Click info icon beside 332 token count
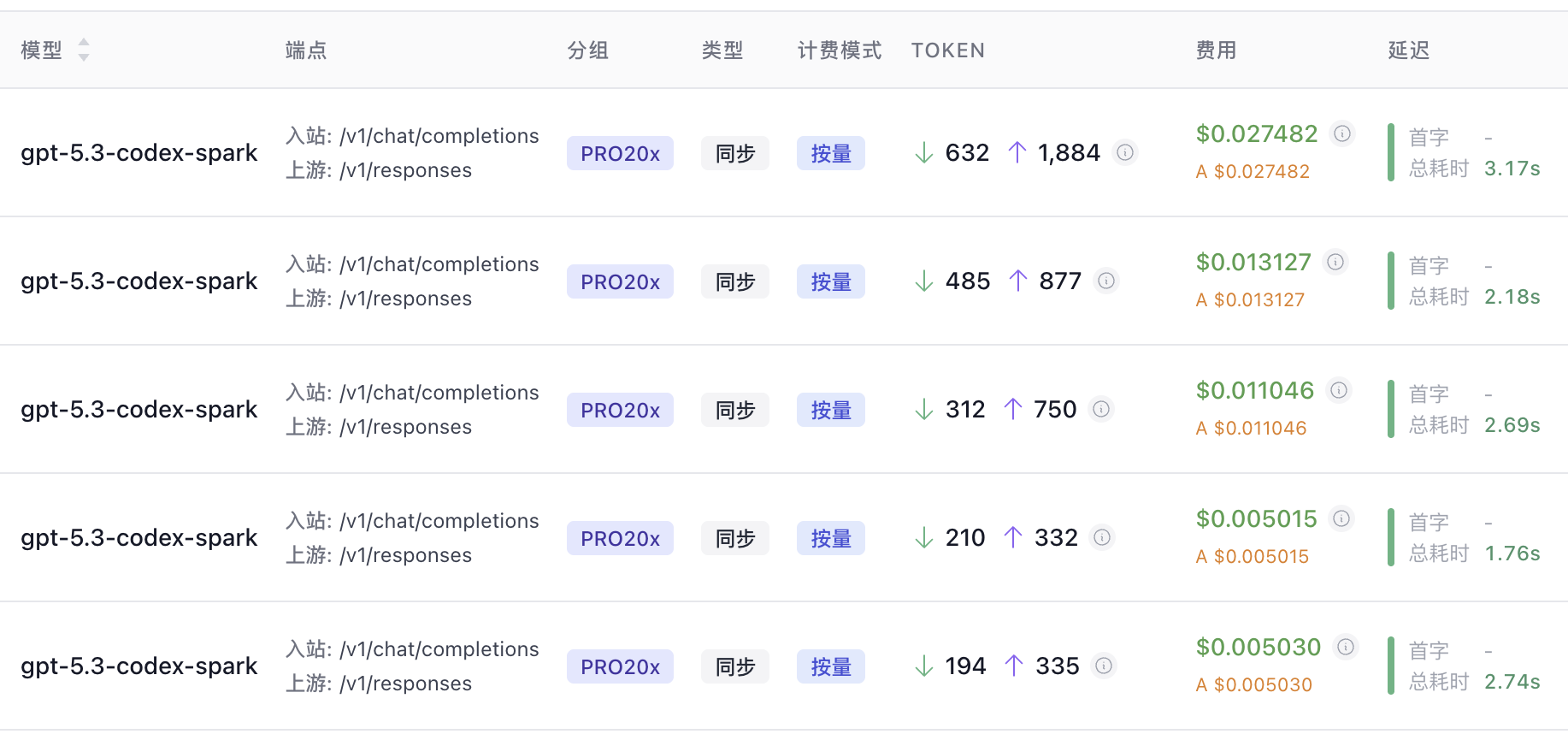 (x=1102, y=537)
